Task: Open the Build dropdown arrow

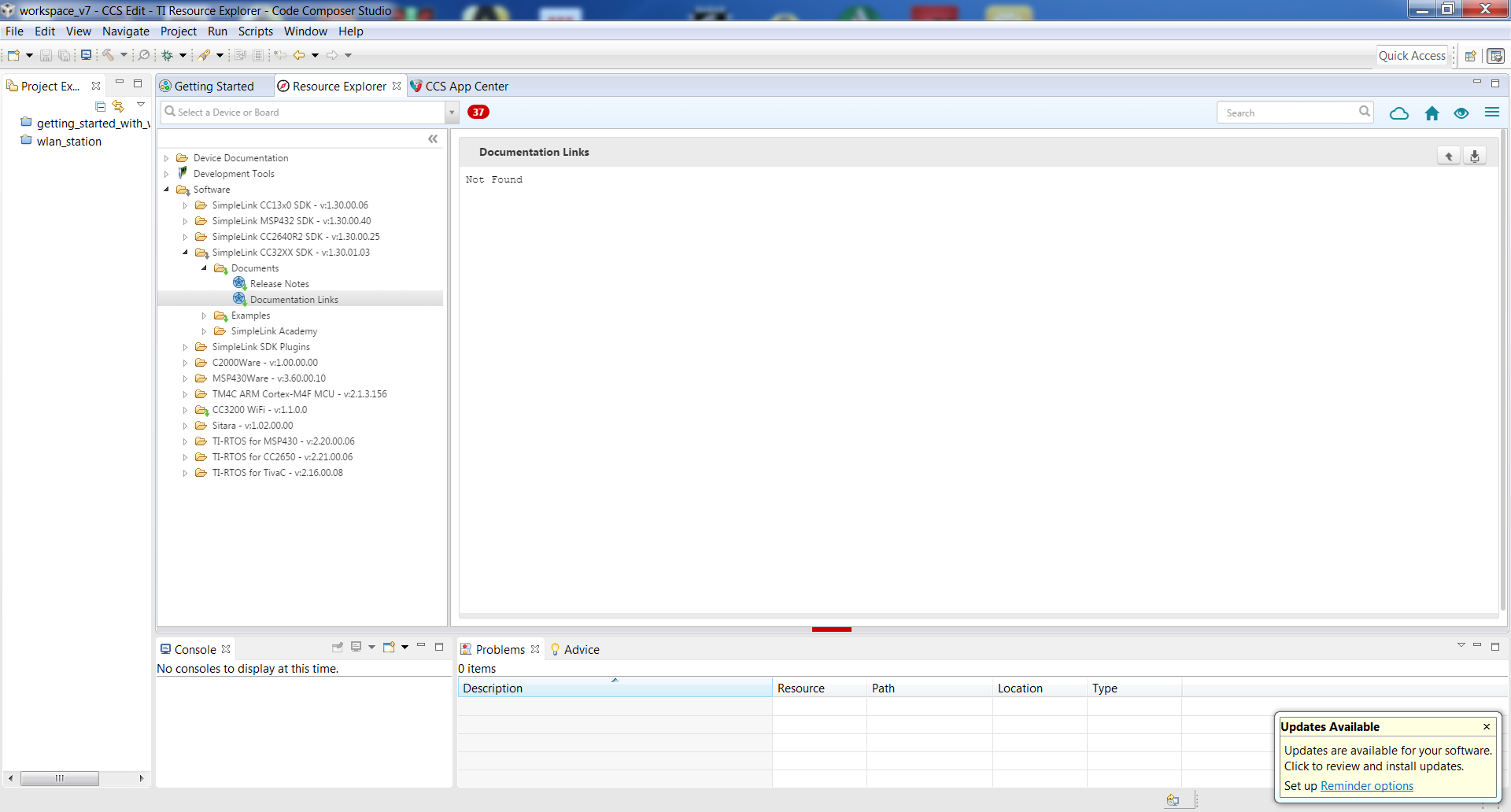Action: (x=124, y=55)
